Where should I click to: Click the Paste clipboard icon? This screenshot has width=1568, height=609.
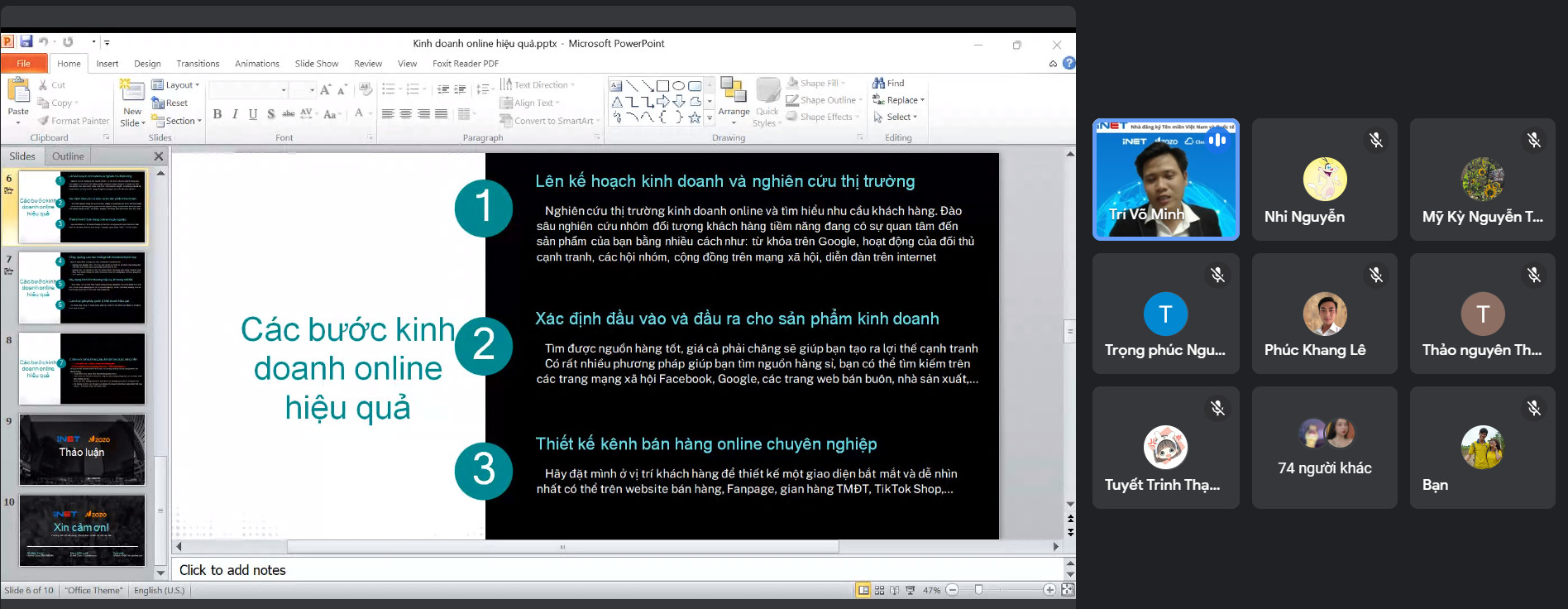click(x=17, y=90)
